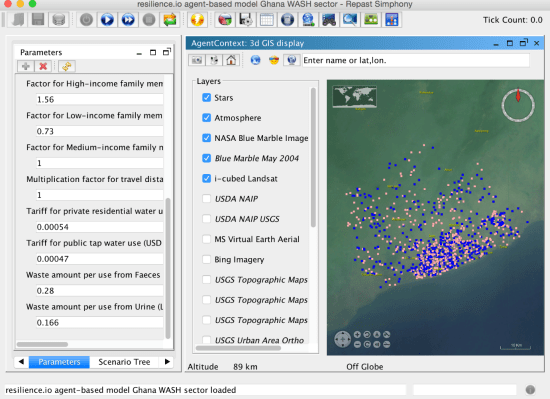Click the right arrow beside Scenario Tree tab
The height and width of the screenshot is (399, 550).
tap(167, 361)
